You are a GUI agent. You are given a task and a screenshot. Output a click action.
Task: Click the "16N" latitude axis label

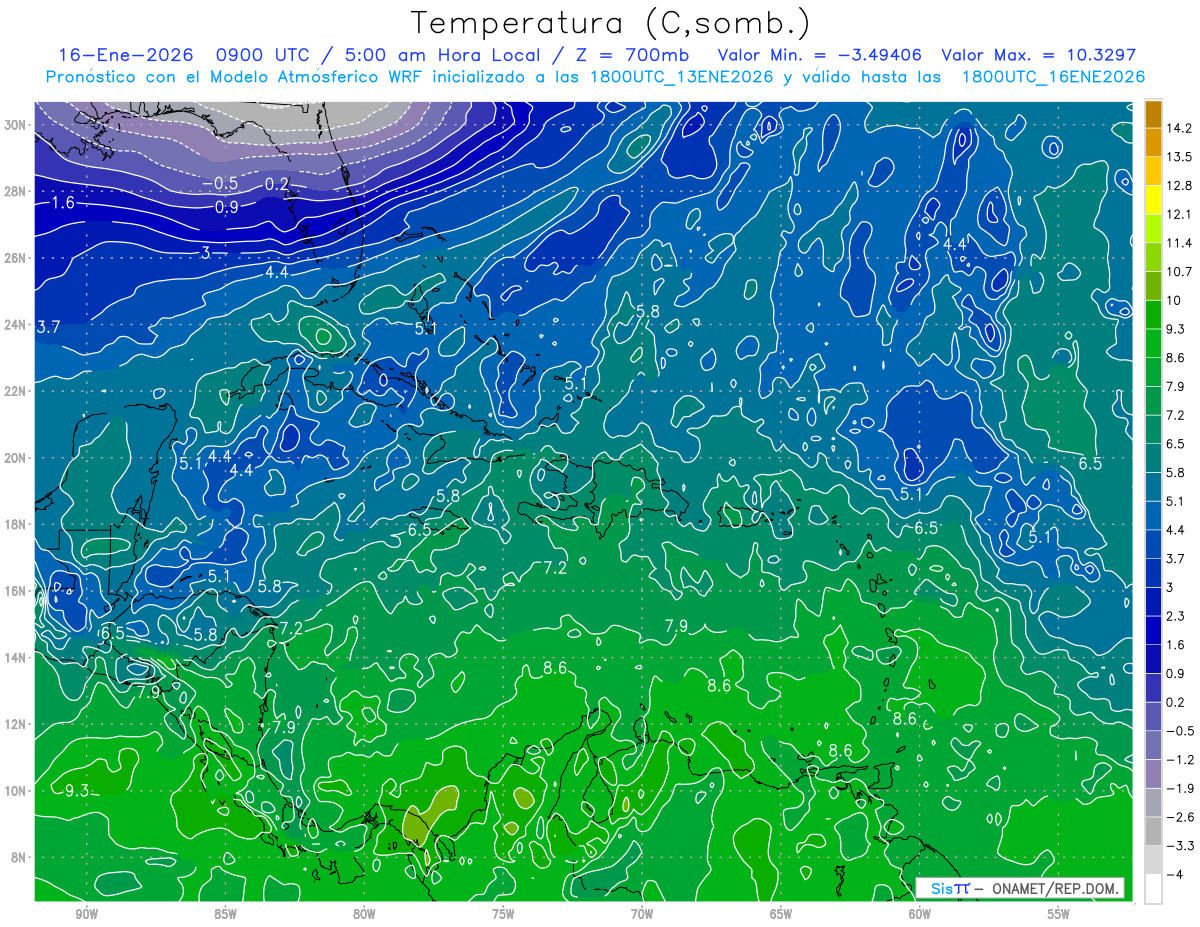click(x=16, y=591)
